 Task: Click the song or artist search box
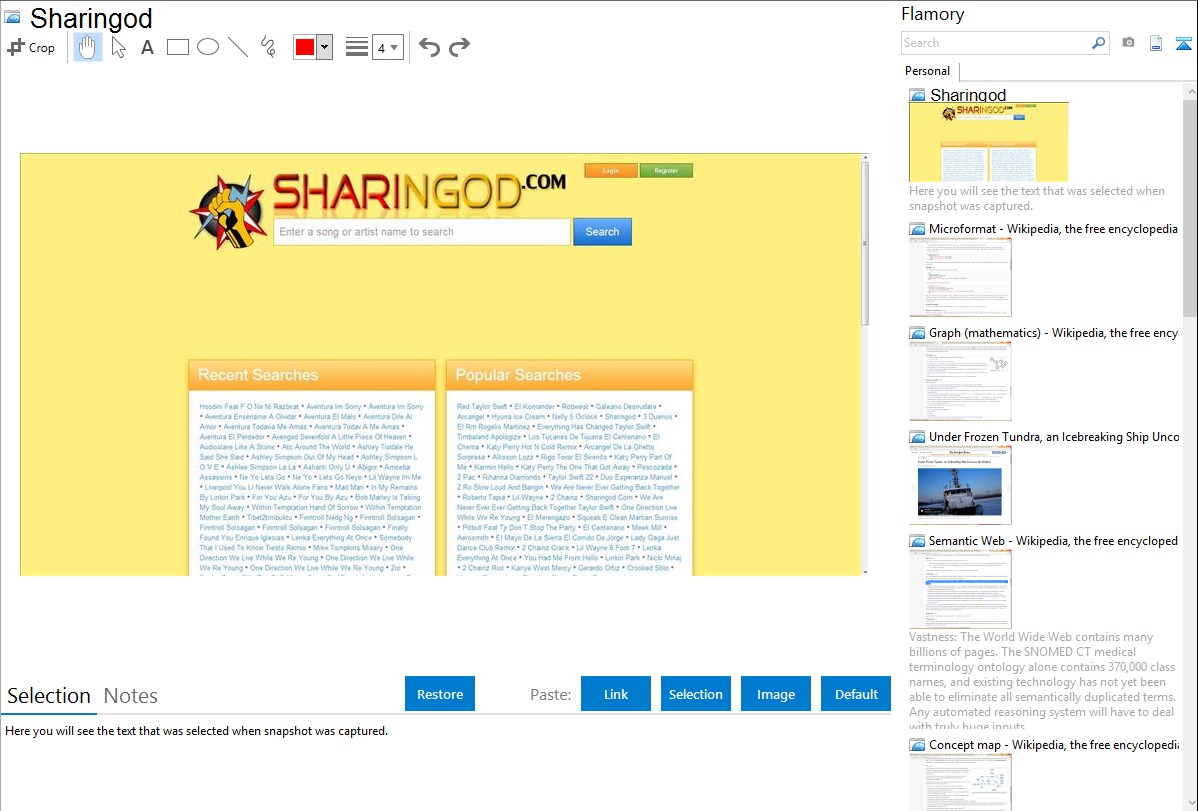pyautogui.click(x=422, y=232)
